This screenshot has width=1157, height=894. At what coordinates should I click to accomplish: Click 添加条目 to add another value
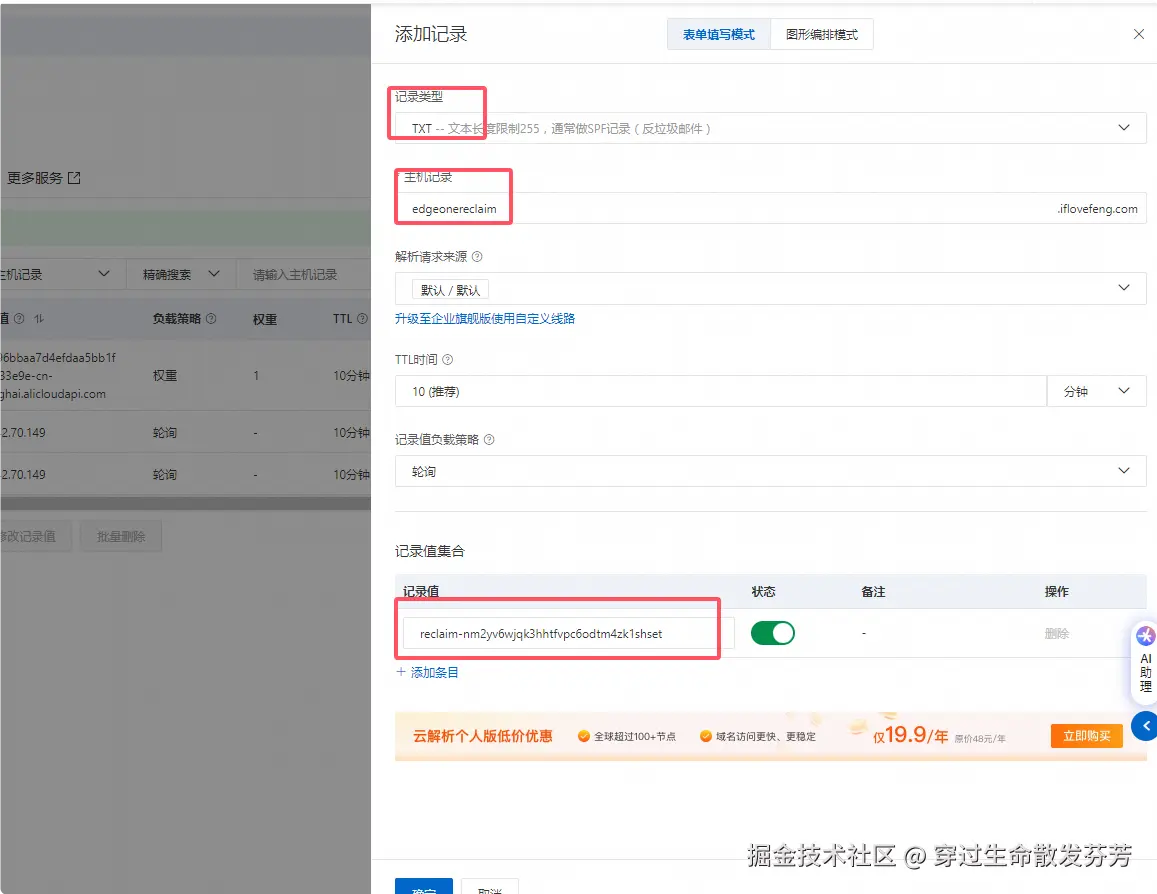[427, 671]
